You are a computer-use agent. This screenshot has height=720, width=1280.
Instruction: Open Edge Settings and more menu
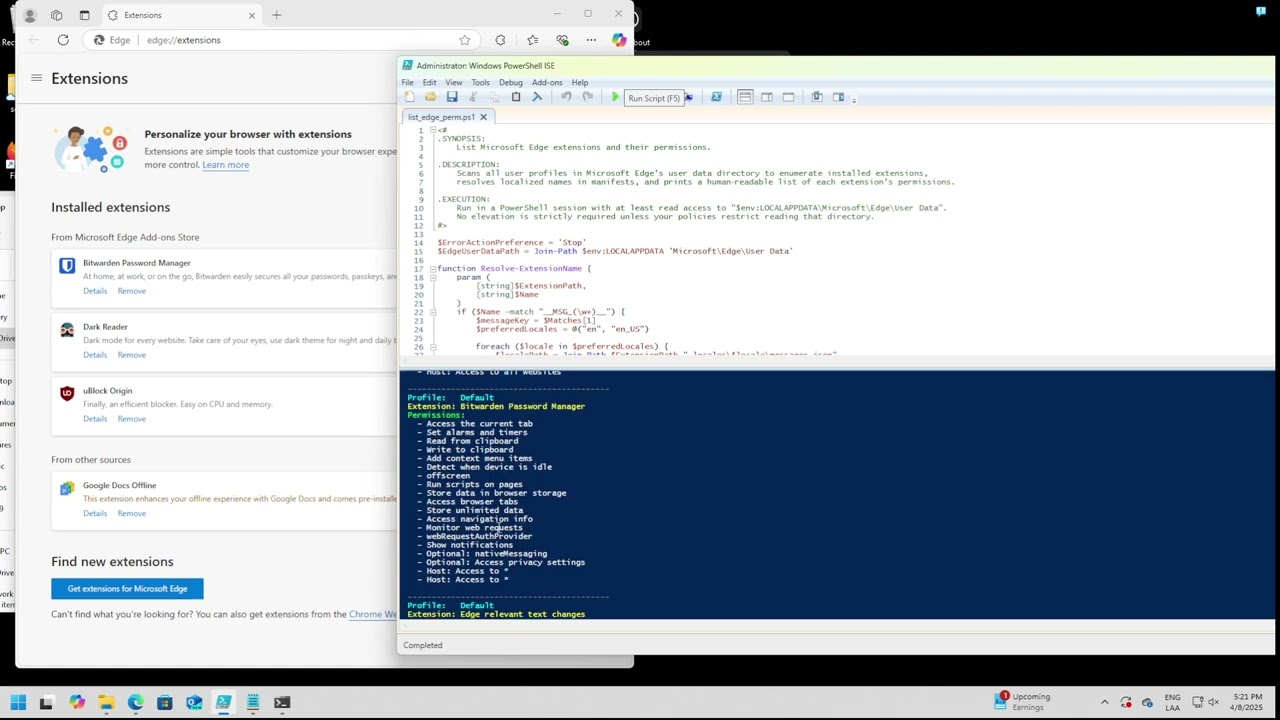(591, 40)
